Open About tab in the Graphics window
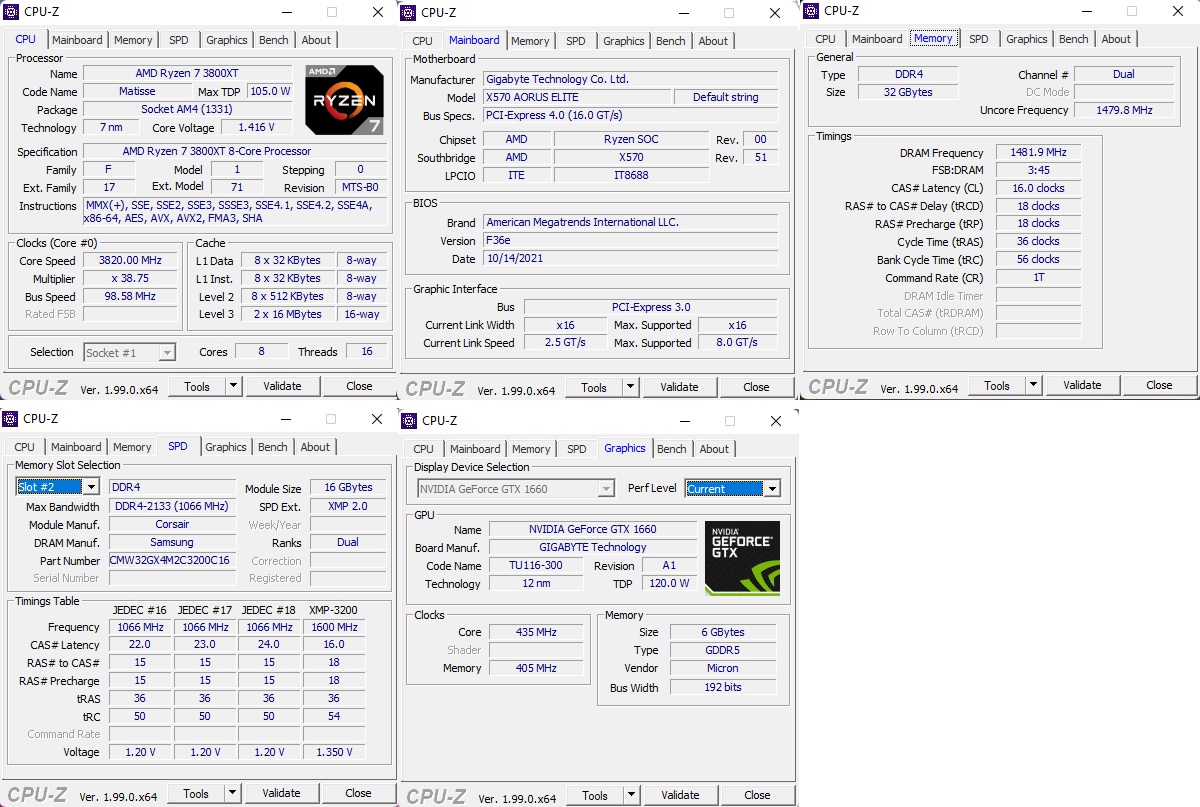The width and height of the screenshot is (1200, 807). click(714, 449)
